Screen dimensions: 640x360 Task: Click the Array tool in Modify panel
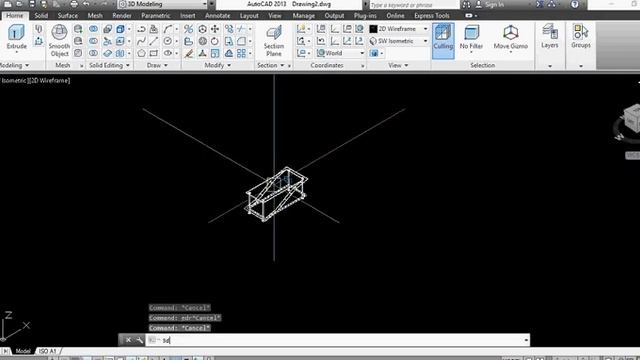(241, 53)
